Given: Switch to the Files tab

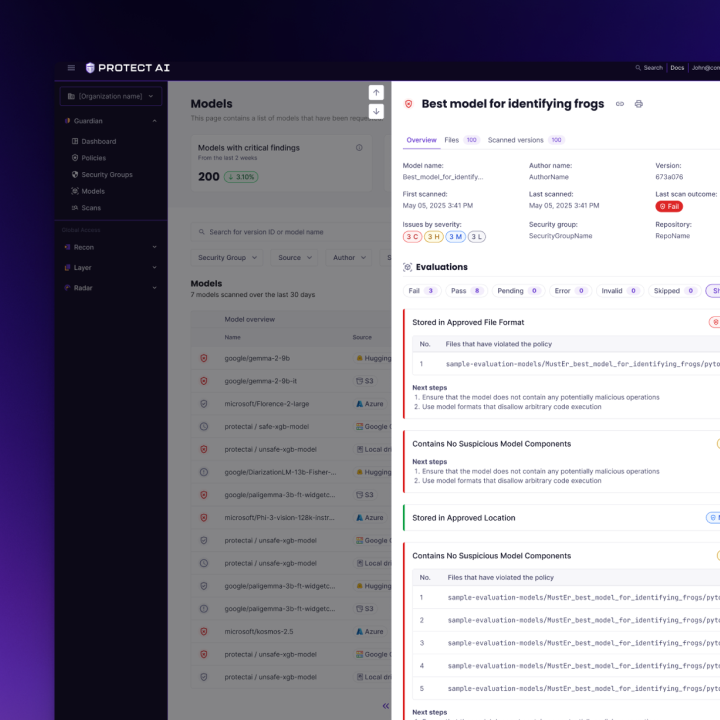Looking at the screenshot, I should click(x=461, y=140).
